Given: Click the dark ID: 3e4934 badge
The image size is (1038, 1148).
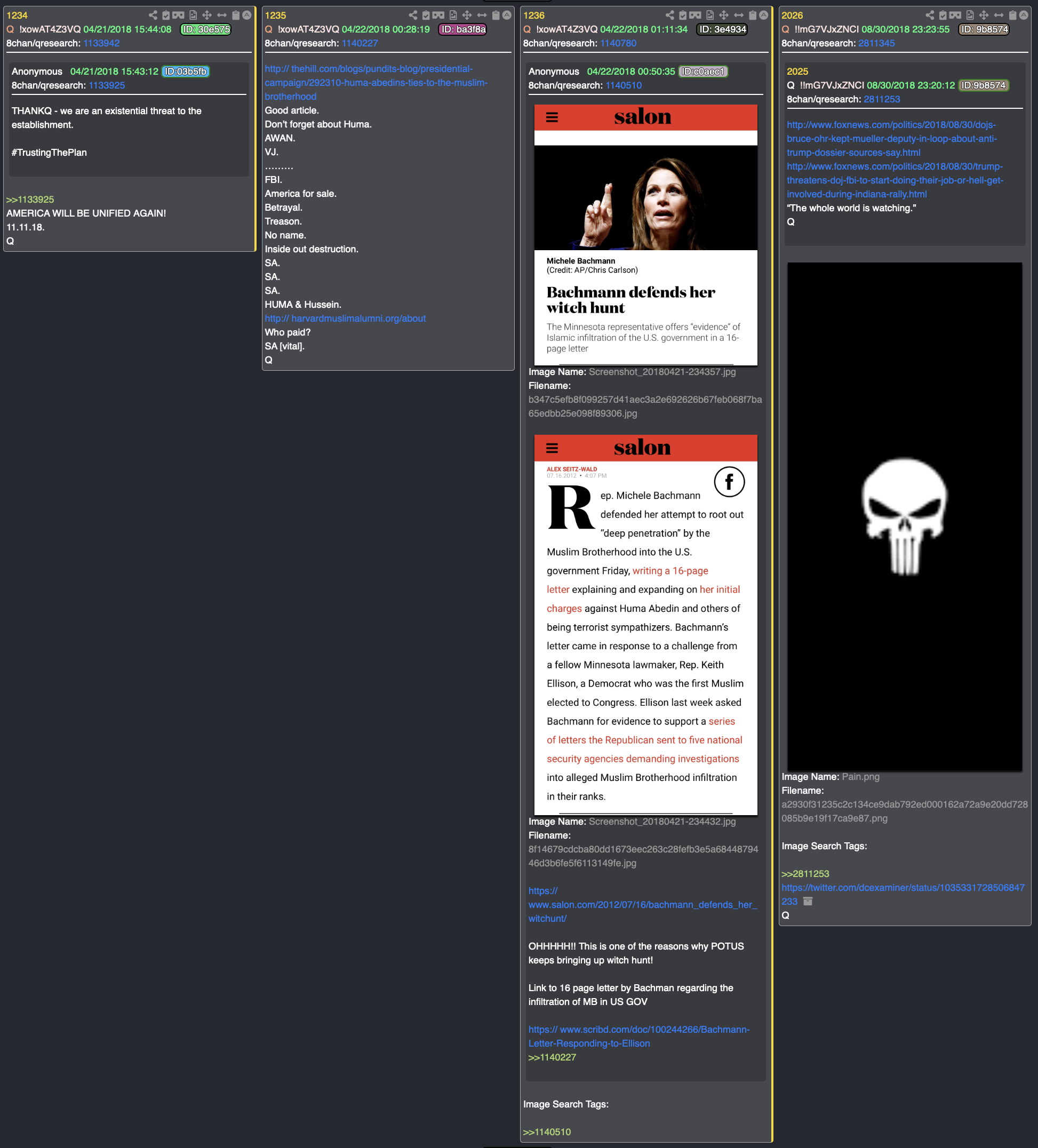Looking at the screenshot, I should [721, 29].
